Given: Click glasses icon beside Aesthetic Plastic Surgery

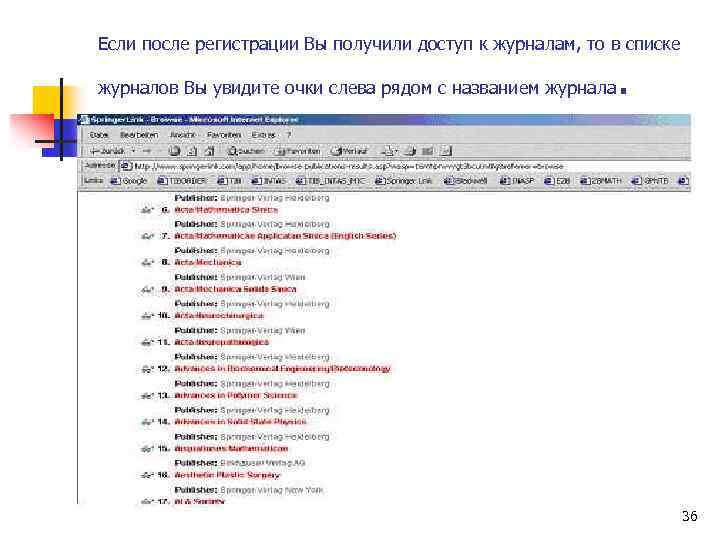Looking at the screenshot, I should [x=147, y=476].
